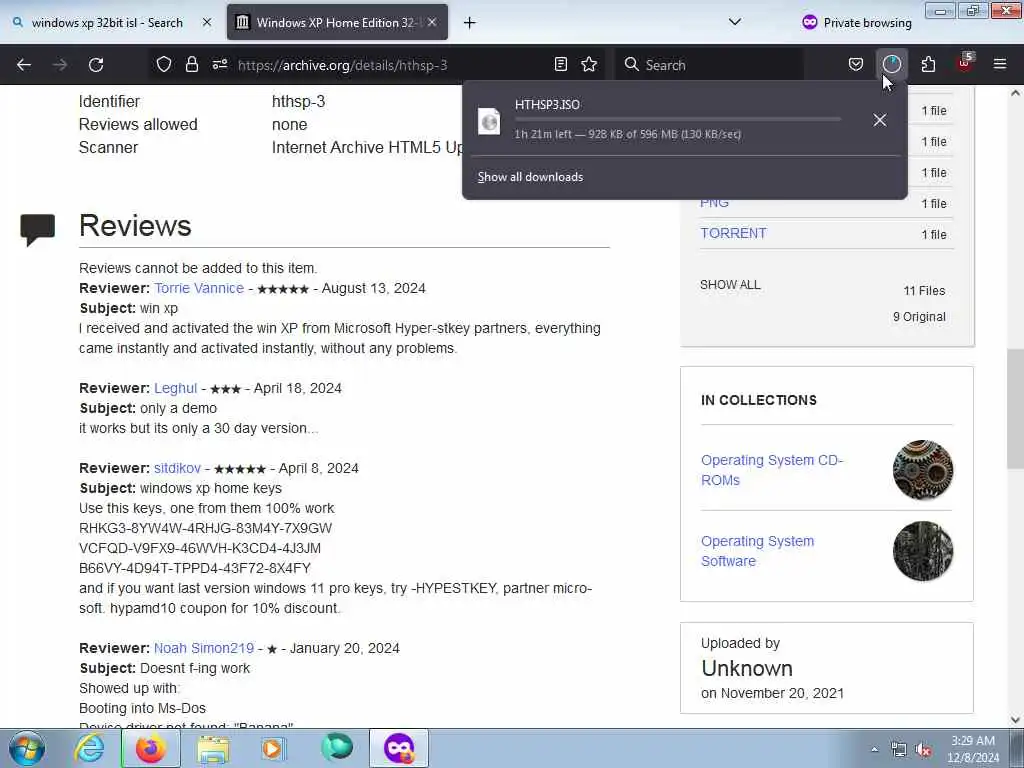Toggle reader view icon

click(560, 65)
